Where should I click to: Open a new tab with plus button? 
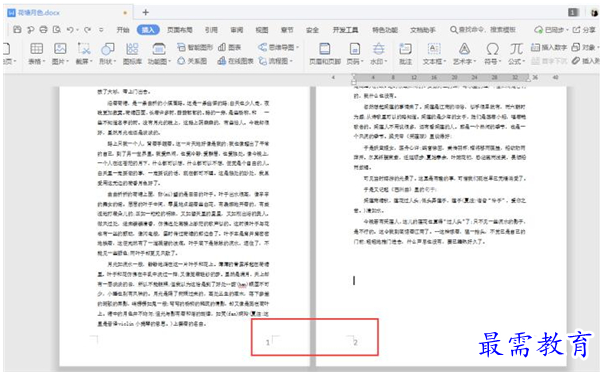click(x=145, y=12)
